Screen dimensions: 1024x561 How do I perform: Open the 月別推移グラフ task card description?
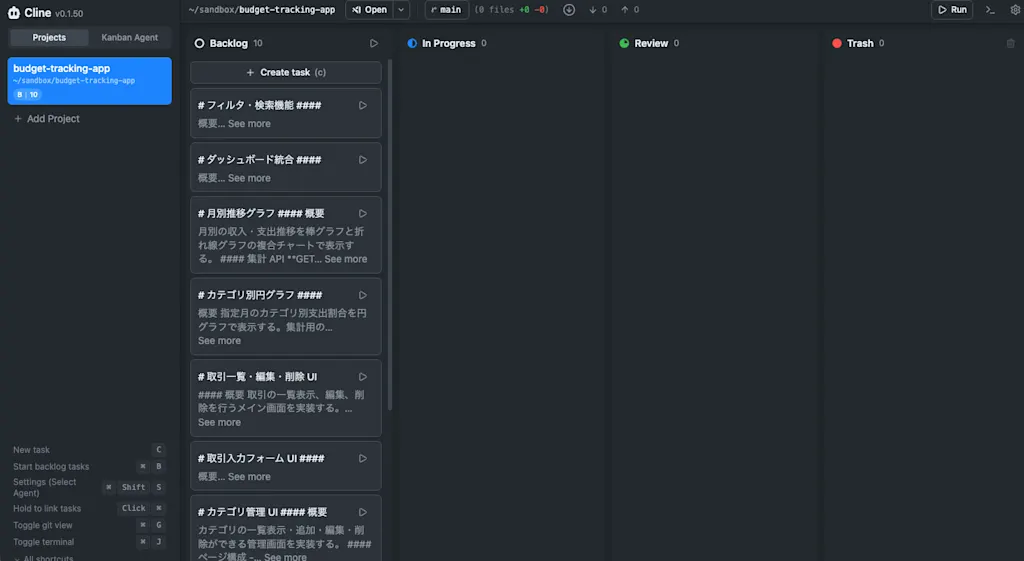pos(282,245)
